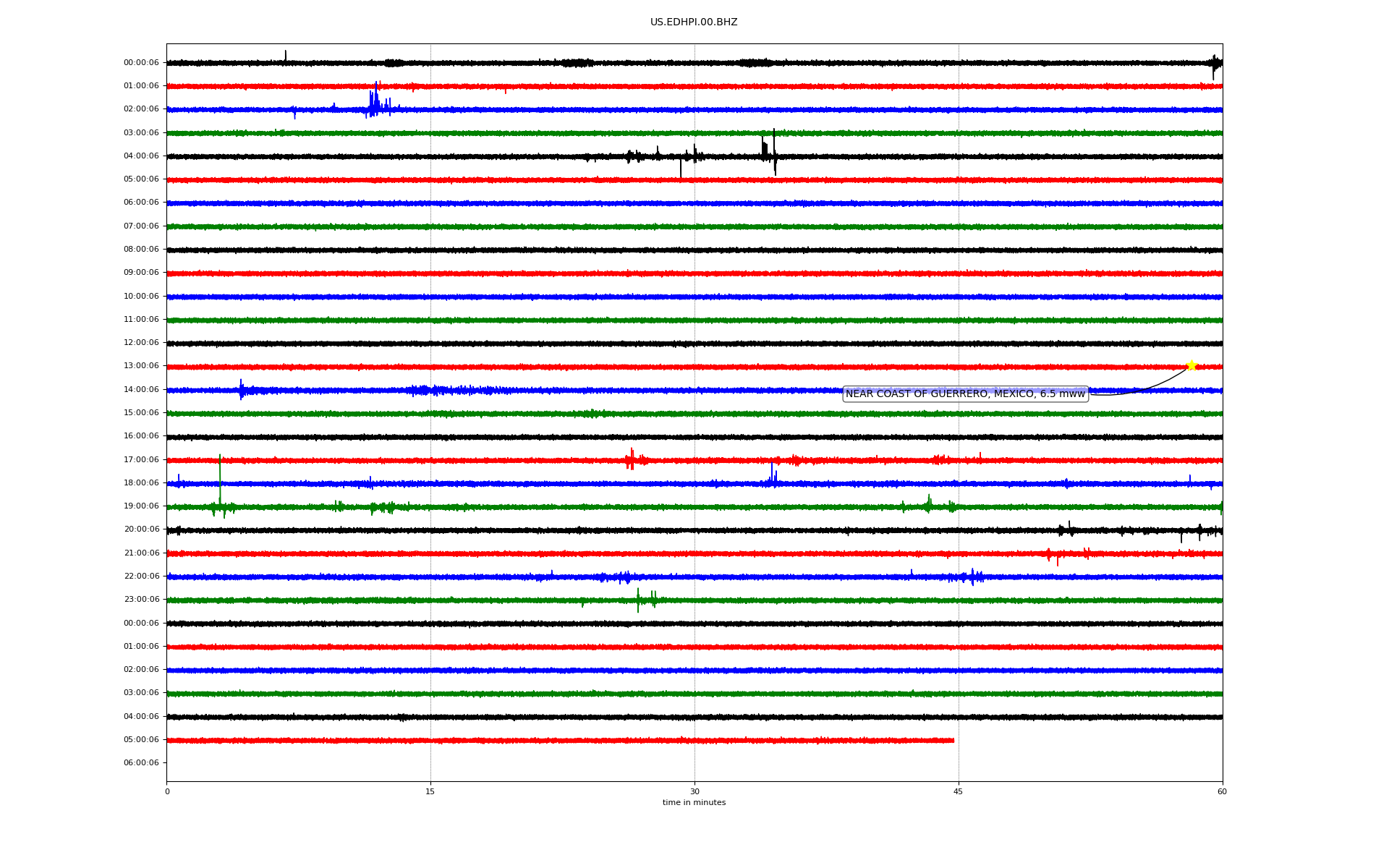
Task: Click the 15 minute tick label
Action: pyautogui.click(x=430, y=791)
